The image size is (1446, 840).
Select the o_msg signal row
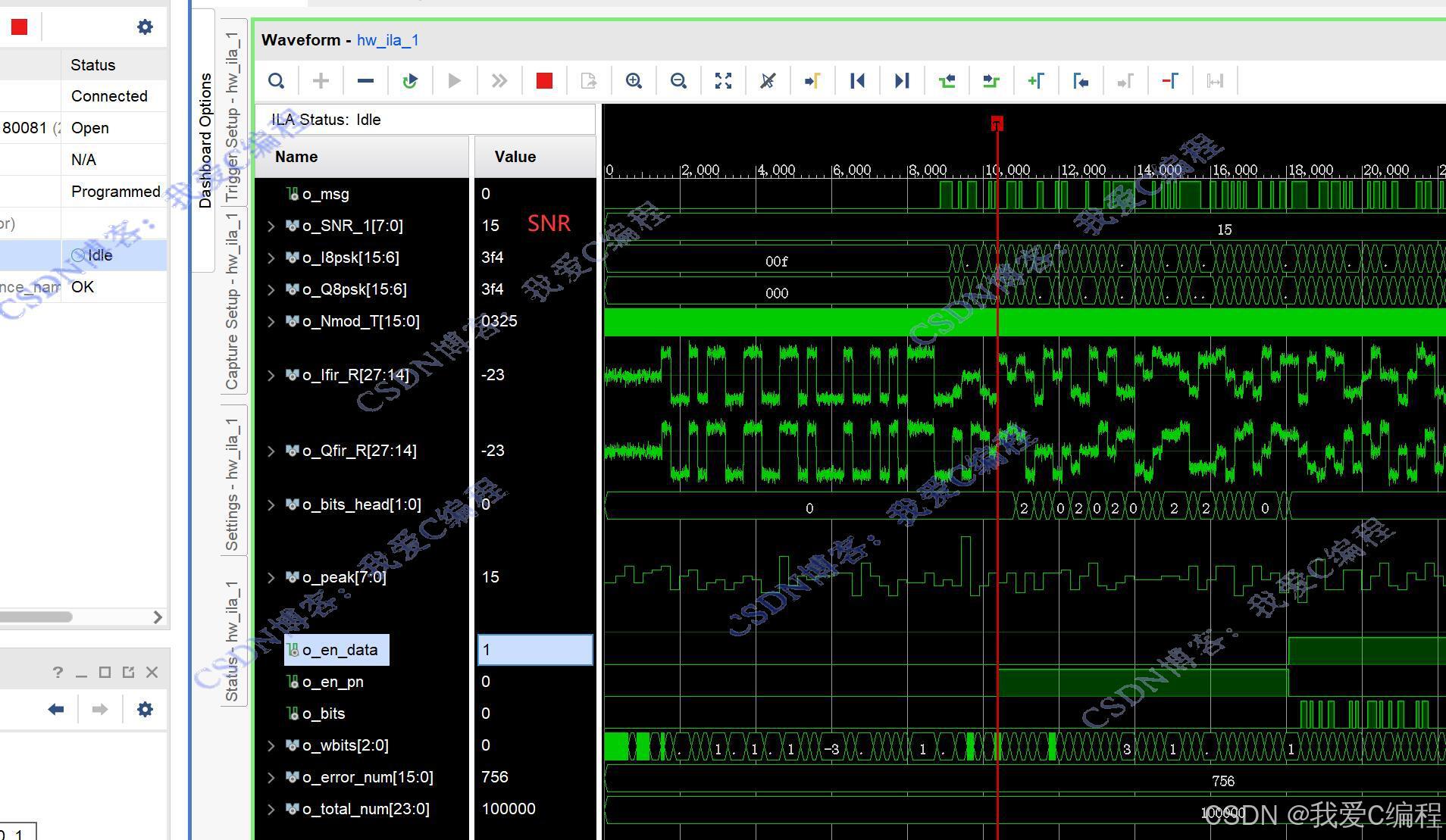(x=326, y=194)
